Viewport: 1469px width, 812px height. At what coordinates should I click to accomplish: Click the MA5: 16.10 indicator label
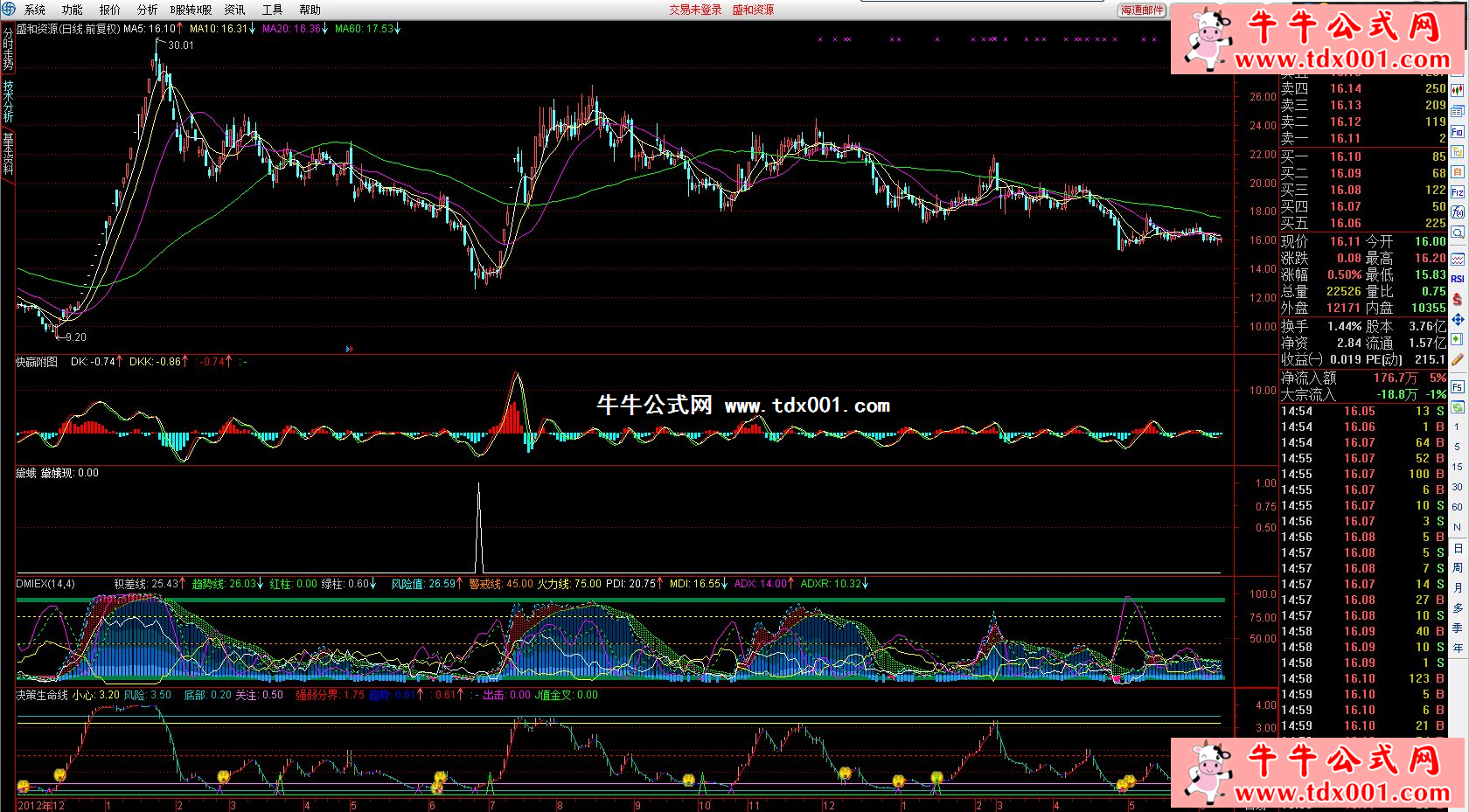pyautogui.click(x=153, y=29)
